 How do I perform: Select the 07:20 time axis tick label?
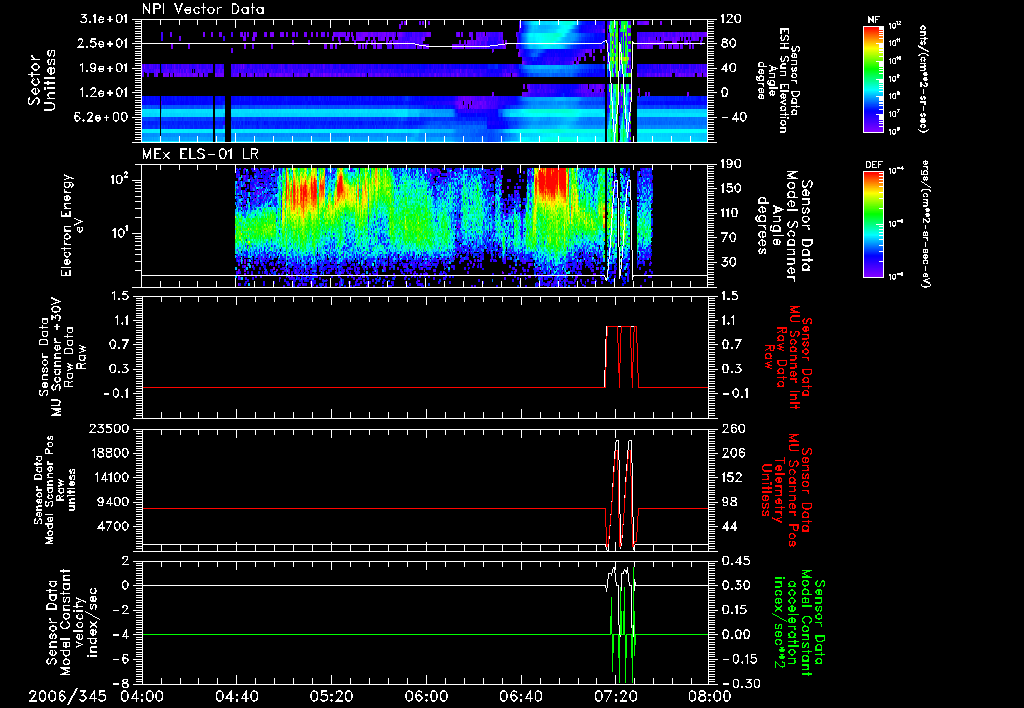[x=615, y=697]
